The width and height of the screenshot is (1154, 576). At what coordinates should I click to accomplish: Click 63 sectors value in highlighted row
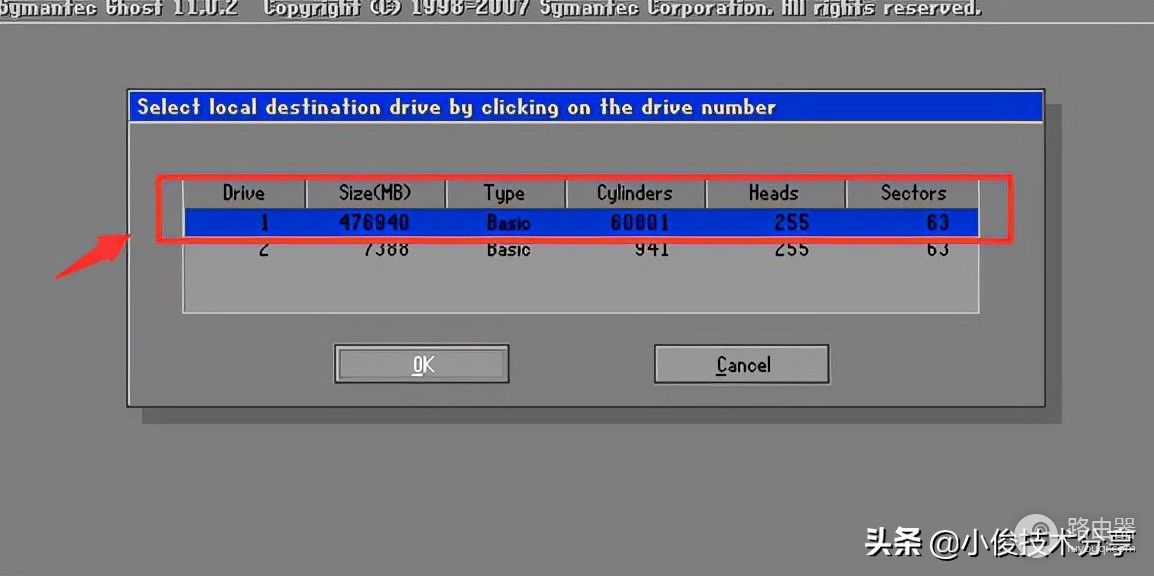click(x=937, y=222)
